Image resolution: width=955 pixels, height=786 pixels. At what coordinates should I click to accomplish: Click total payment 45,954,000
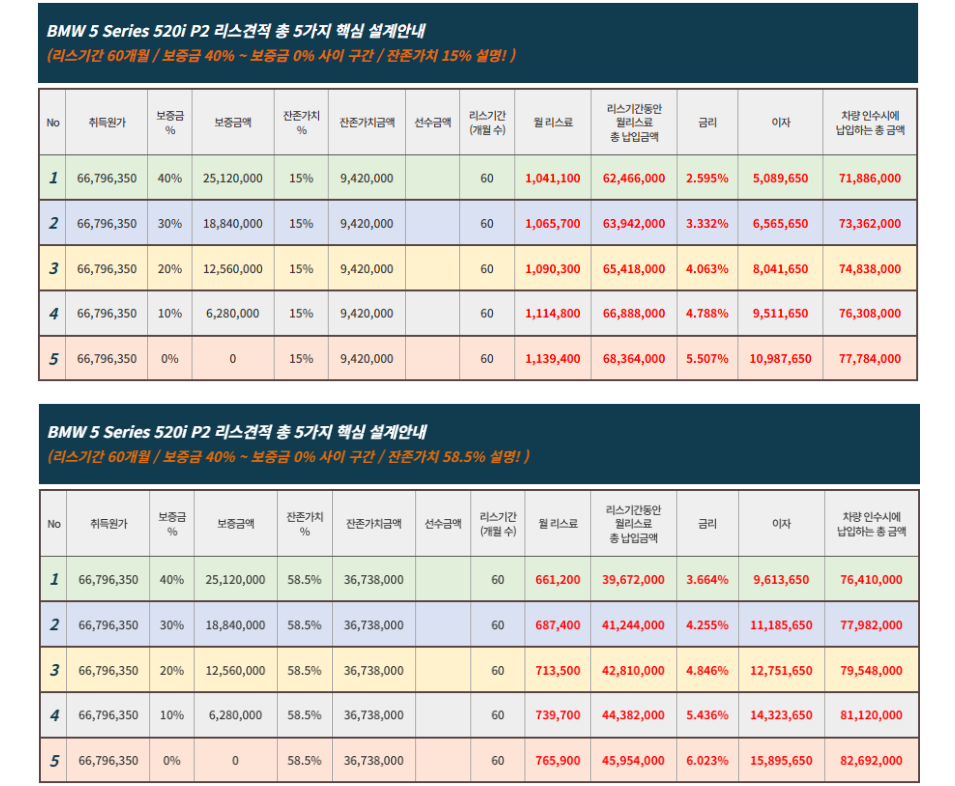click(x=633, y=760)
